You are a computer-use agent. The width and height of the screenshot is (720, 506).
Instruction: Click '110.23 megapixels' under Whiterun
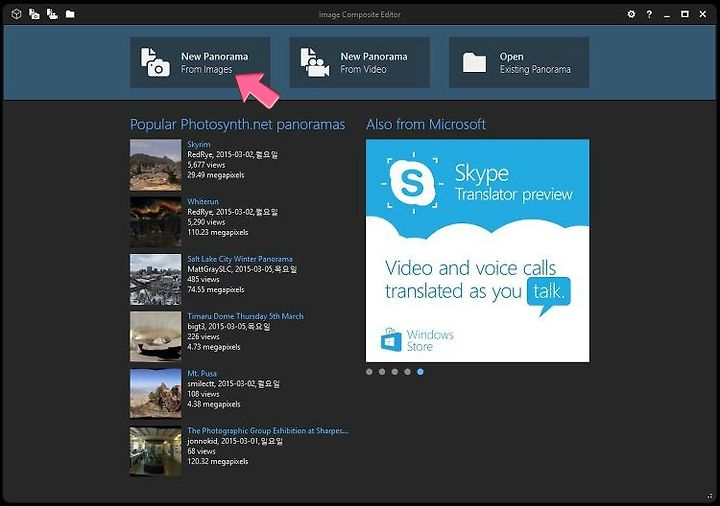pyautogui.click(x=218, y=232)
